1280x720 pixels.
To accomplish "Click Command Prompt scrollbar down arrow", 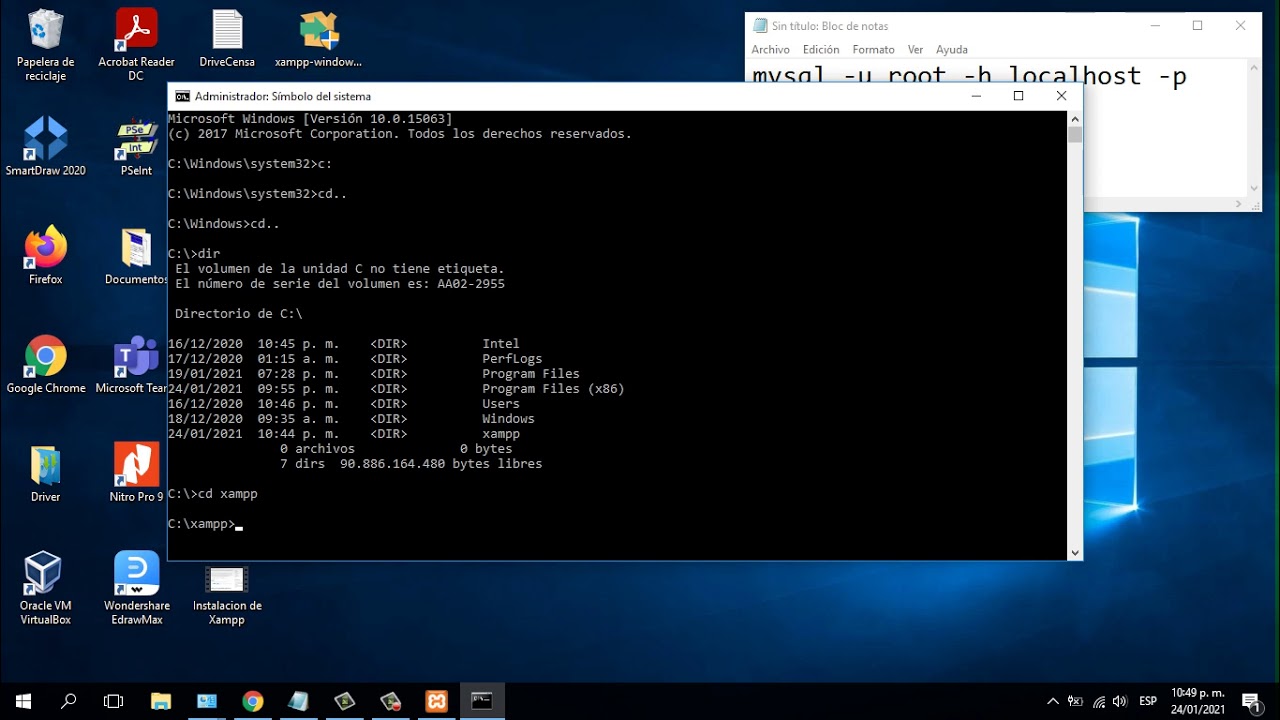I will (1075, 553).
